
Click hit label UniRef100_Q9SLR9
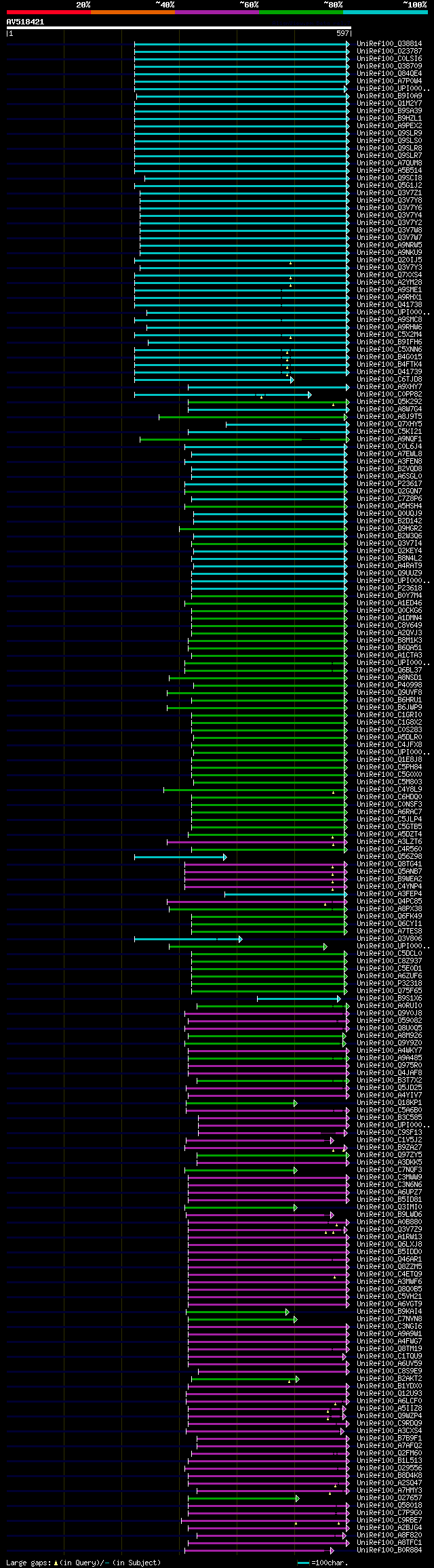pyautogui.click(x=389, y=134)
